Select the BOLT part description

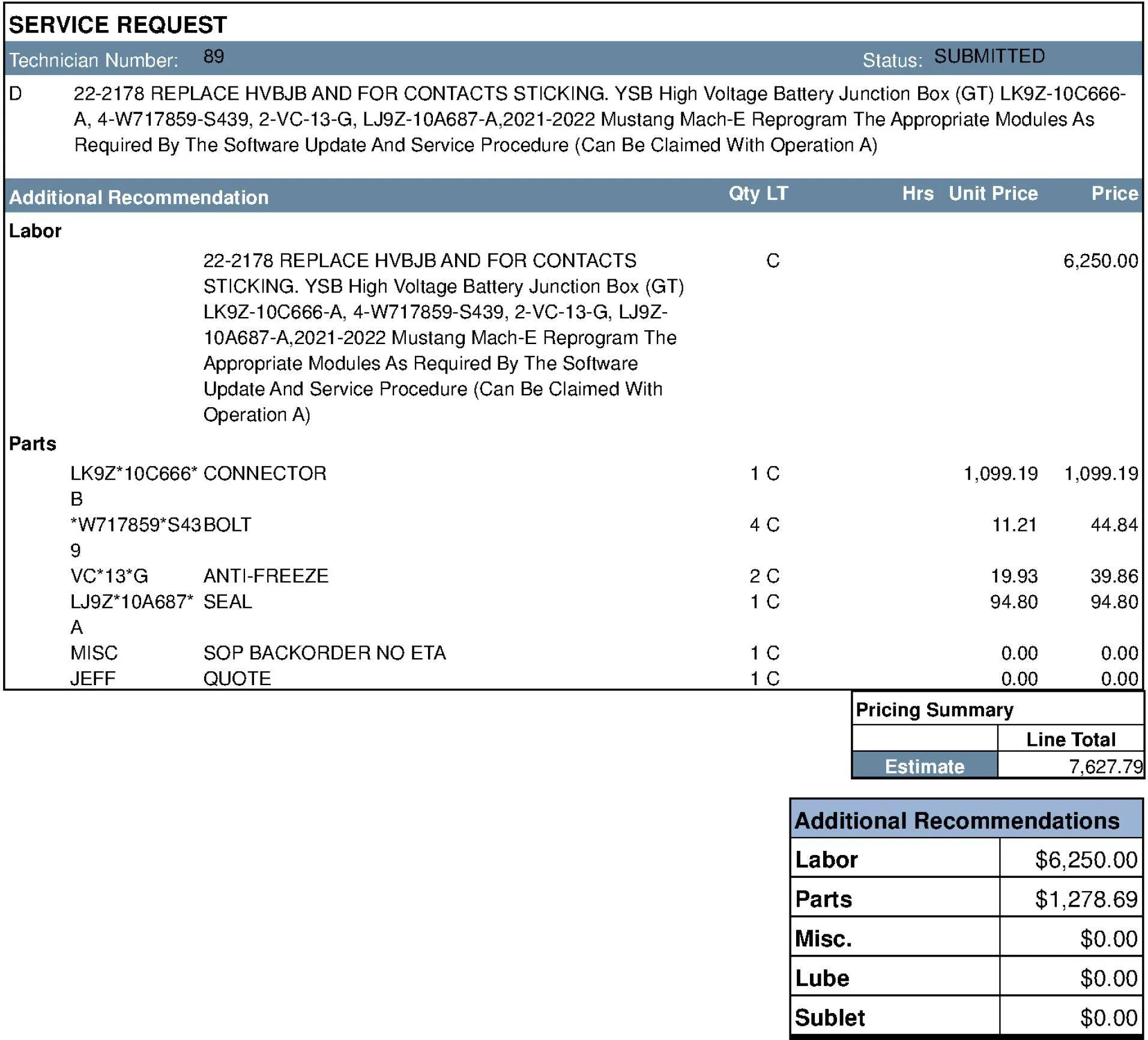tap(227, 525)
